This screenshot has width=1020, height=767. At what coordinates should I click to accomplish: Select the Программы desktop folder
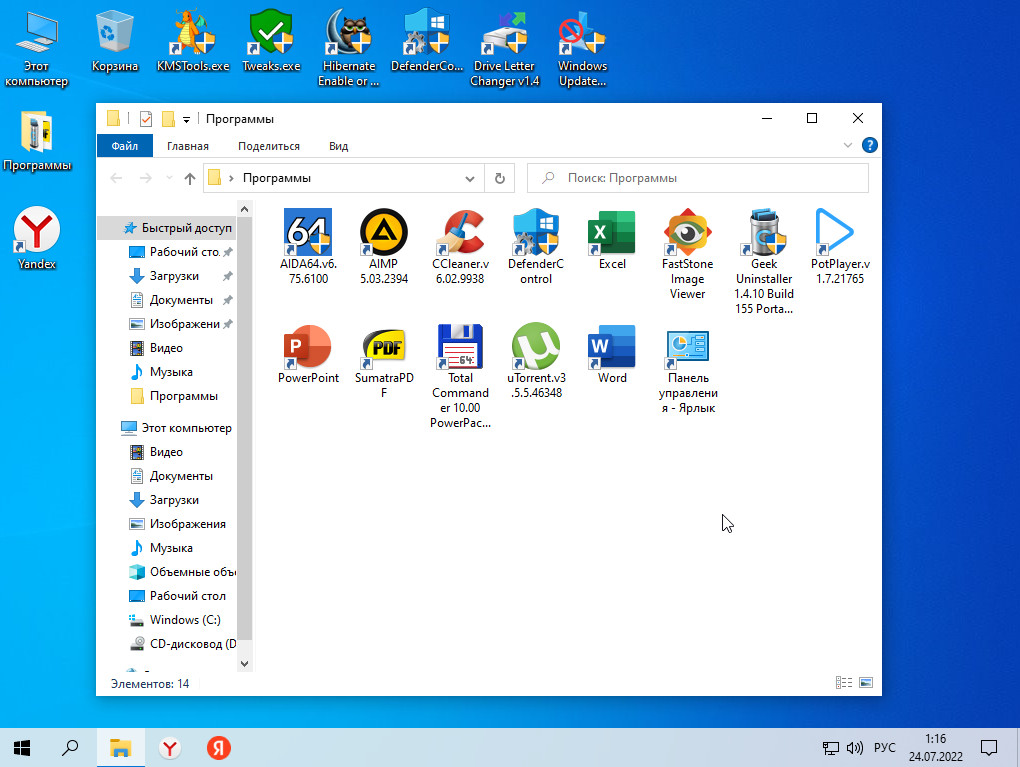pyautogui.click(x=36, y=132)
